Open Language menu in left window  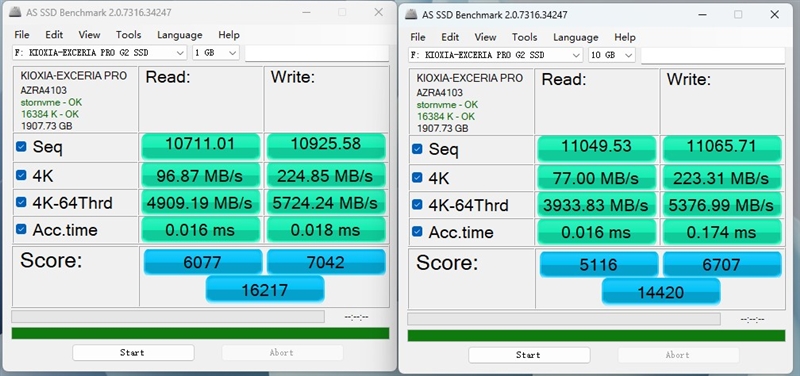pyautogui.click(x=180, y=35)
